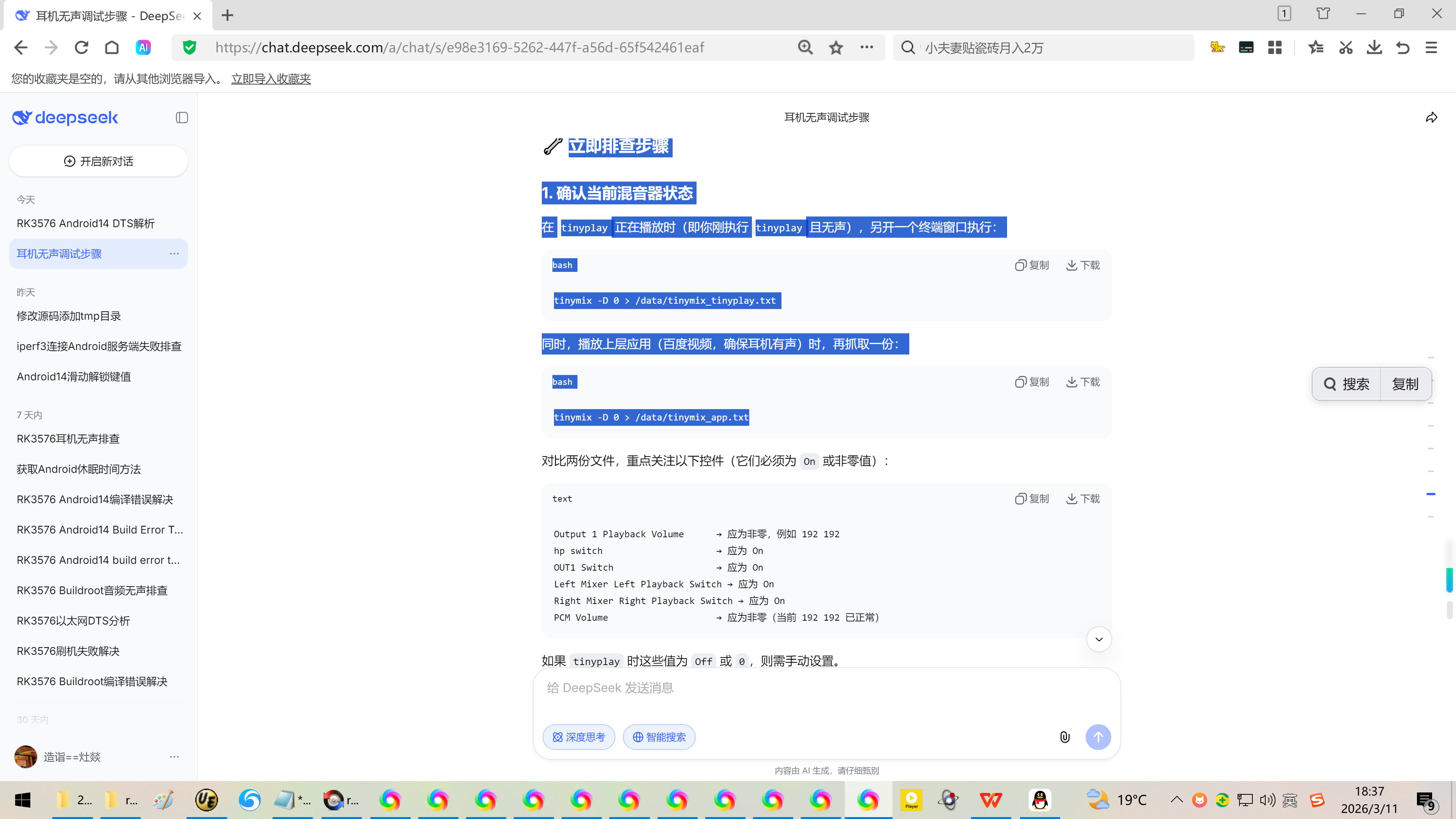1456x819 pixels.
Task: Start a new chat with 开启新对话
Action: point(98,162)
